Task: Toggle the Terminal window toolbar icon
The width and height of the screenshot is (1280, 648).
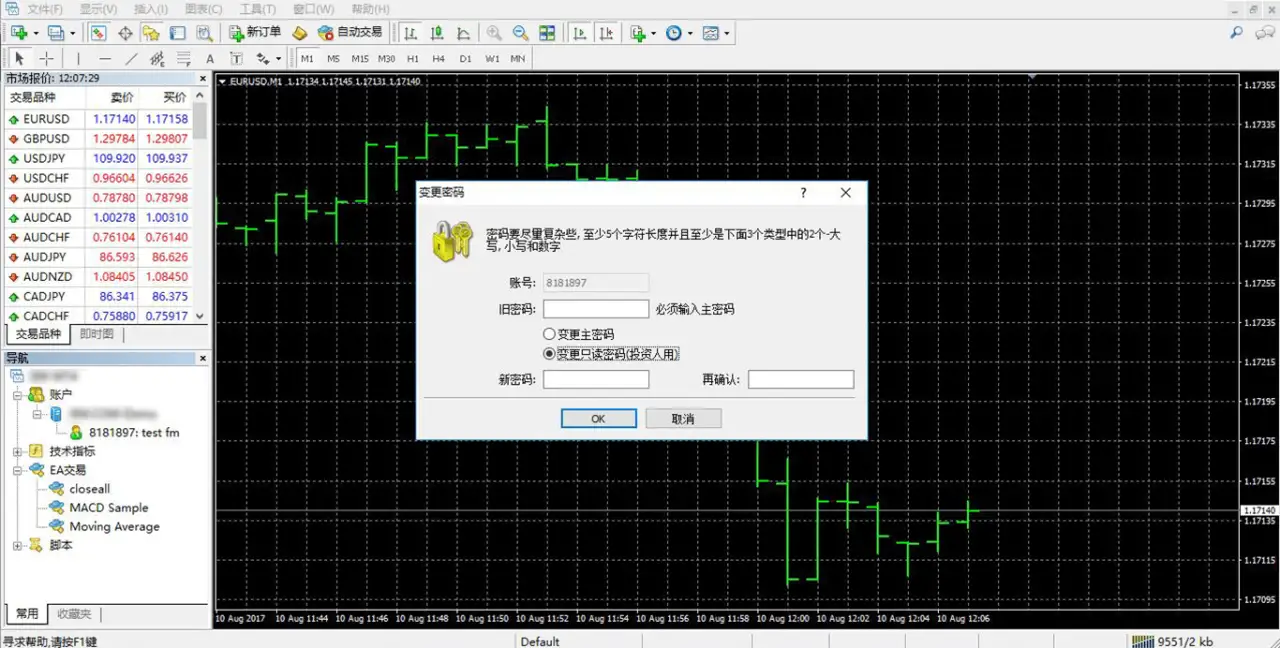Action: [x=177, y=33]
